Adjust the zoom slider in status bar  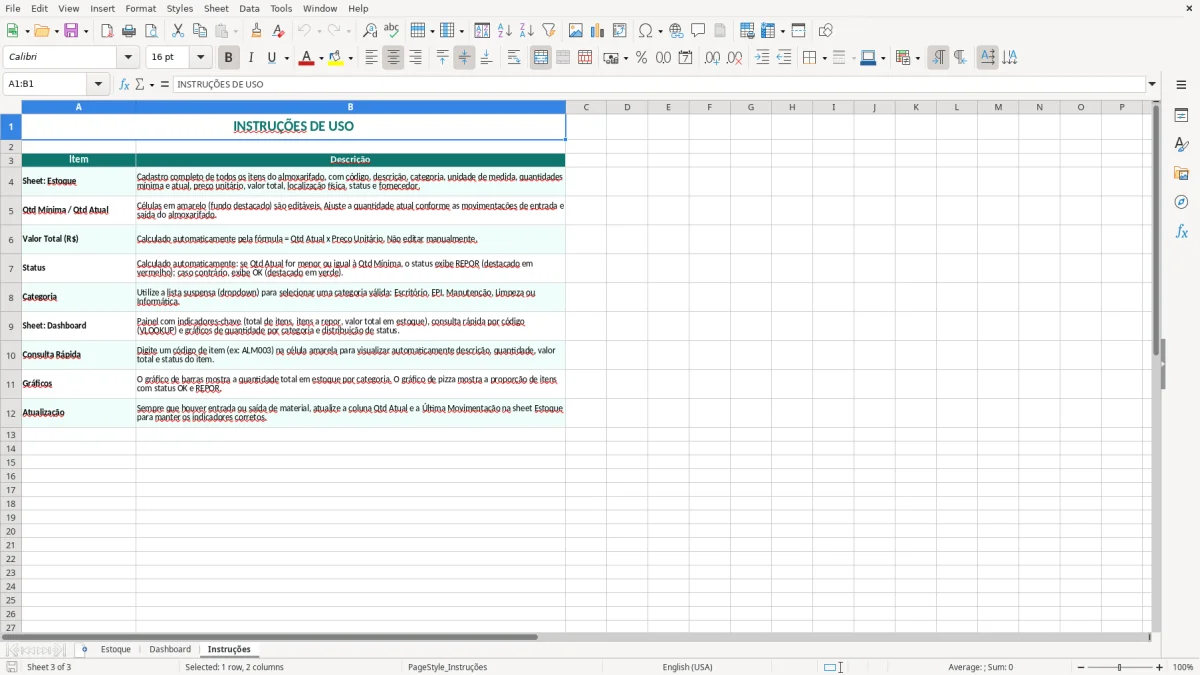1120,667
